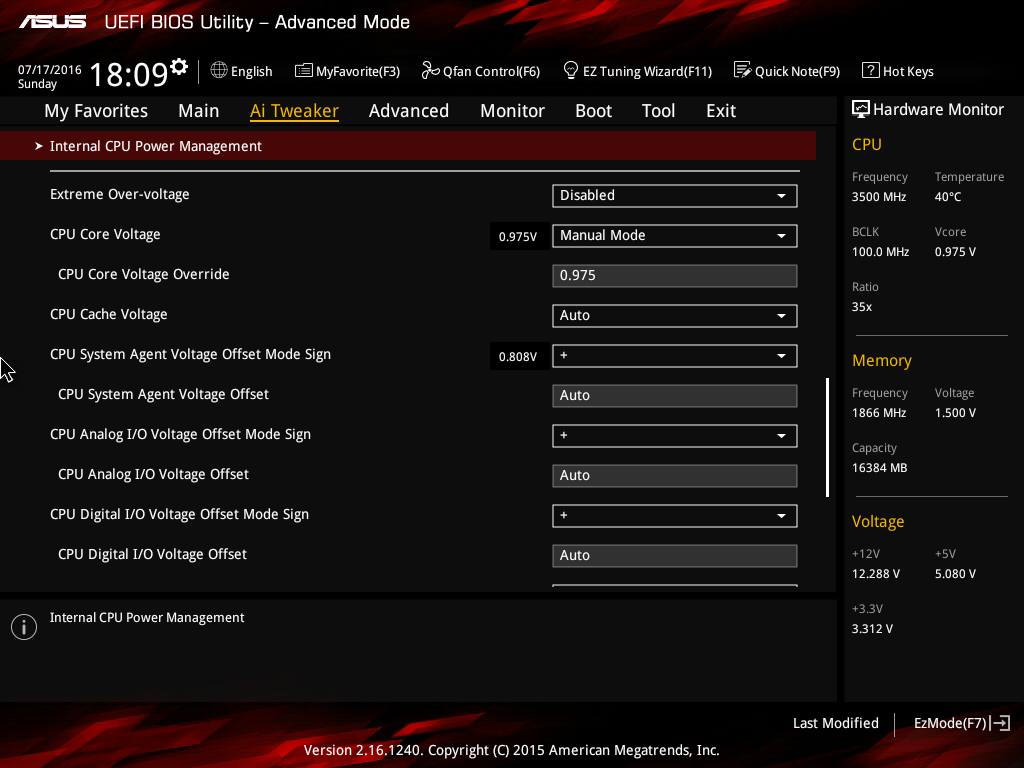Viewport: 1024px width, 768px height.
Task: Open CPU Cache Voltage dropdown
Action: tap(675, 315)
